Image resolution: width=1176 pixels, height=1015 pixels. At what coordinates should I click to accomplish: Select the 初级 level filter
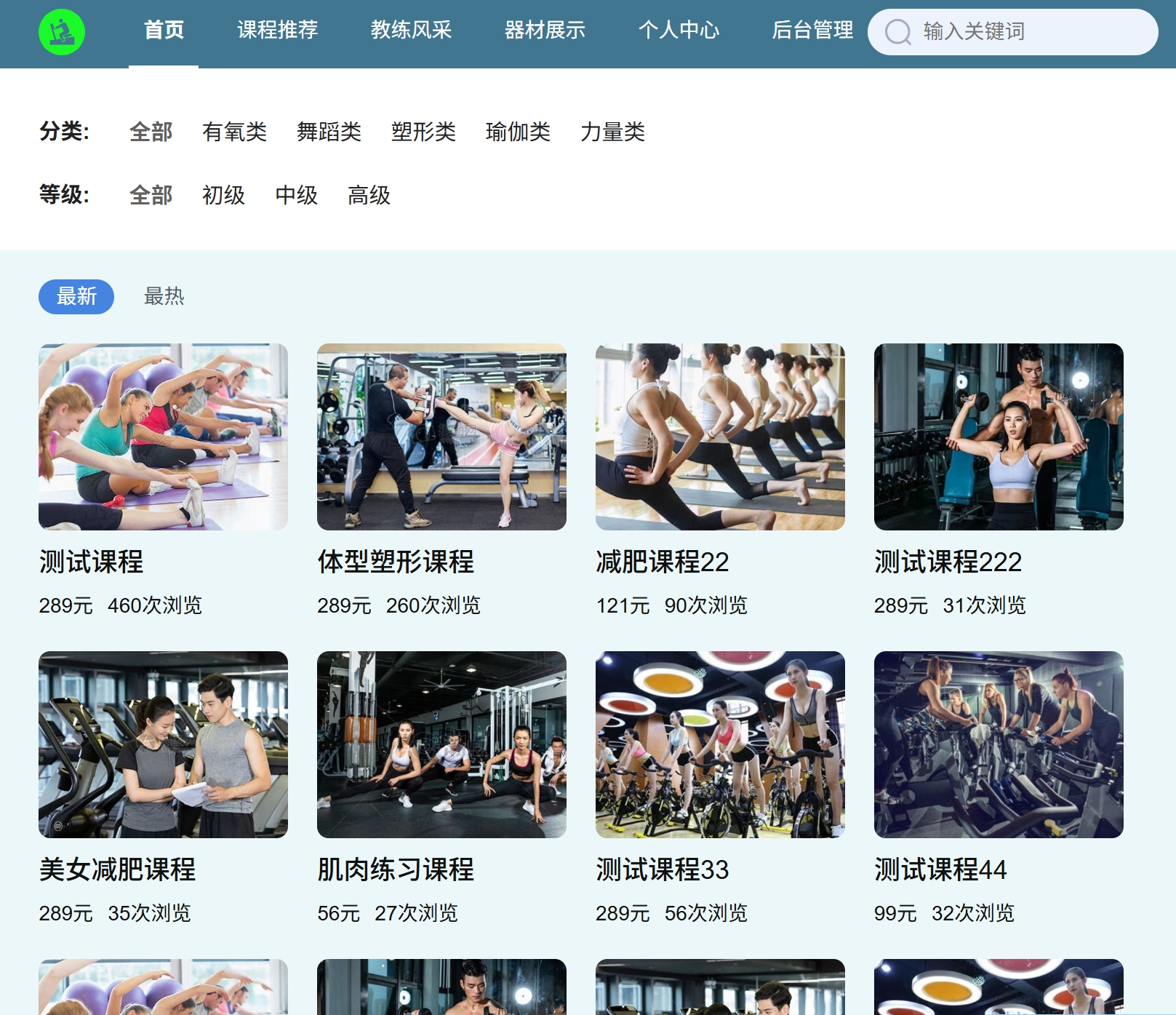click(x=223, y=195)
